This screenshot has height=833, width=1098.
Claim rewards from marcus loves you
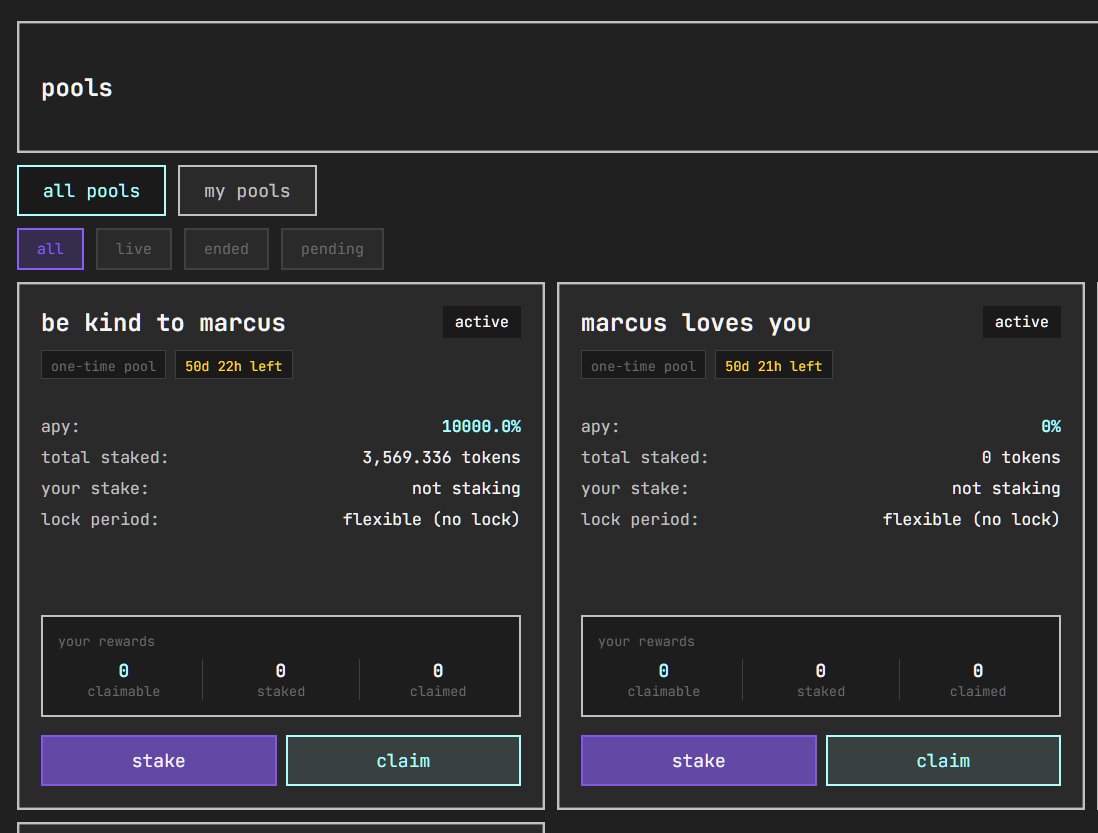pos(943,760)
